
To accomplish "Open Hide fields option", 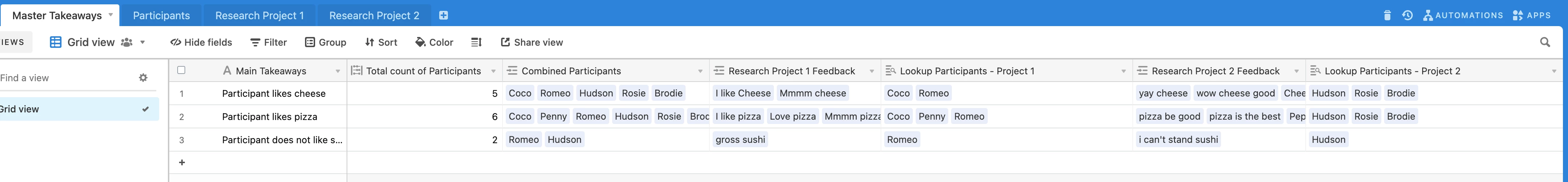I will click(201, 42).
